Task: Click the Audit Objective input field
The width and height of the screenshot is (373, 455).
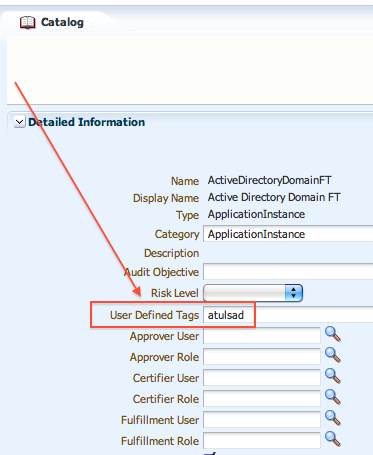Action: coord(288,272)
